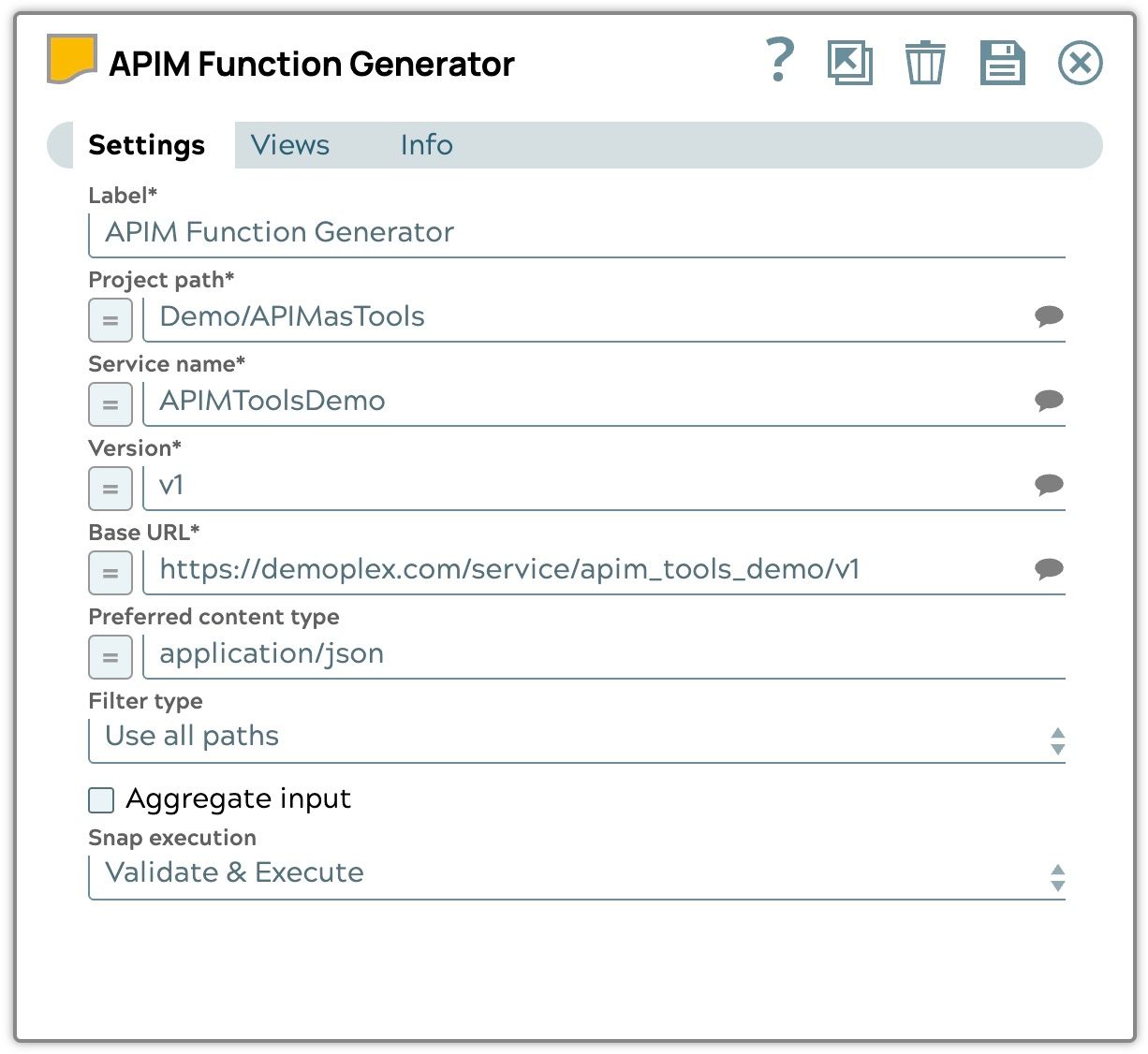Enable the Aggregate input checkbox

[x=101, y=799]
